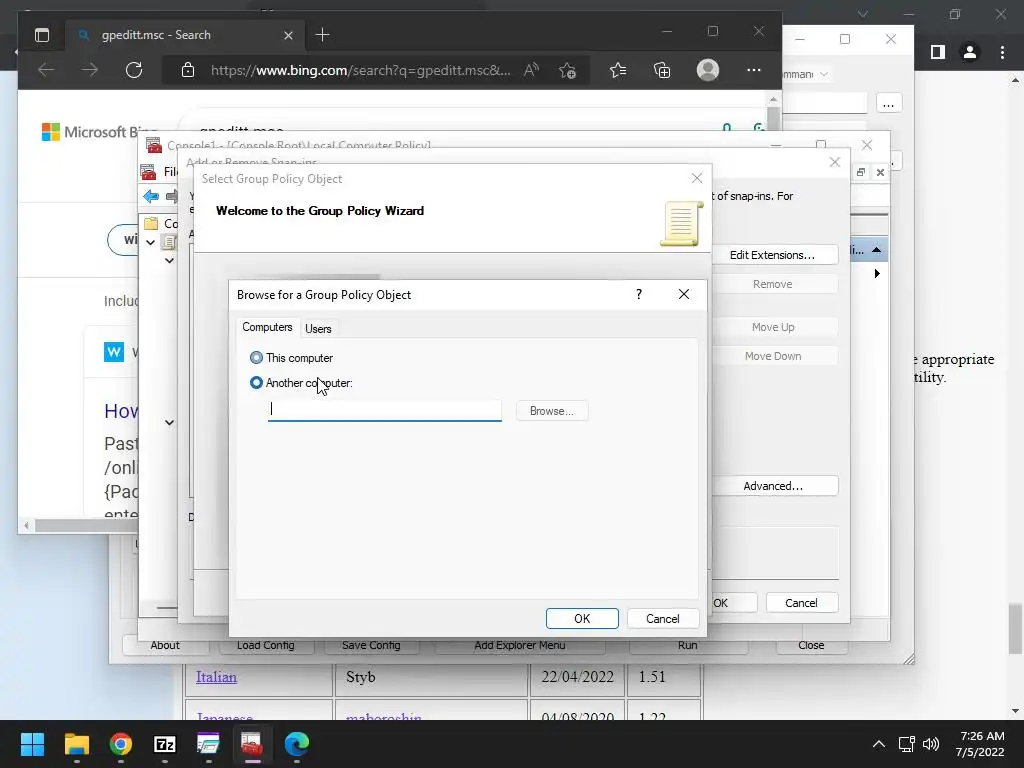Open clock showing 7:26 AM
The image size is (1024, 768).
(x=980, y=744)
